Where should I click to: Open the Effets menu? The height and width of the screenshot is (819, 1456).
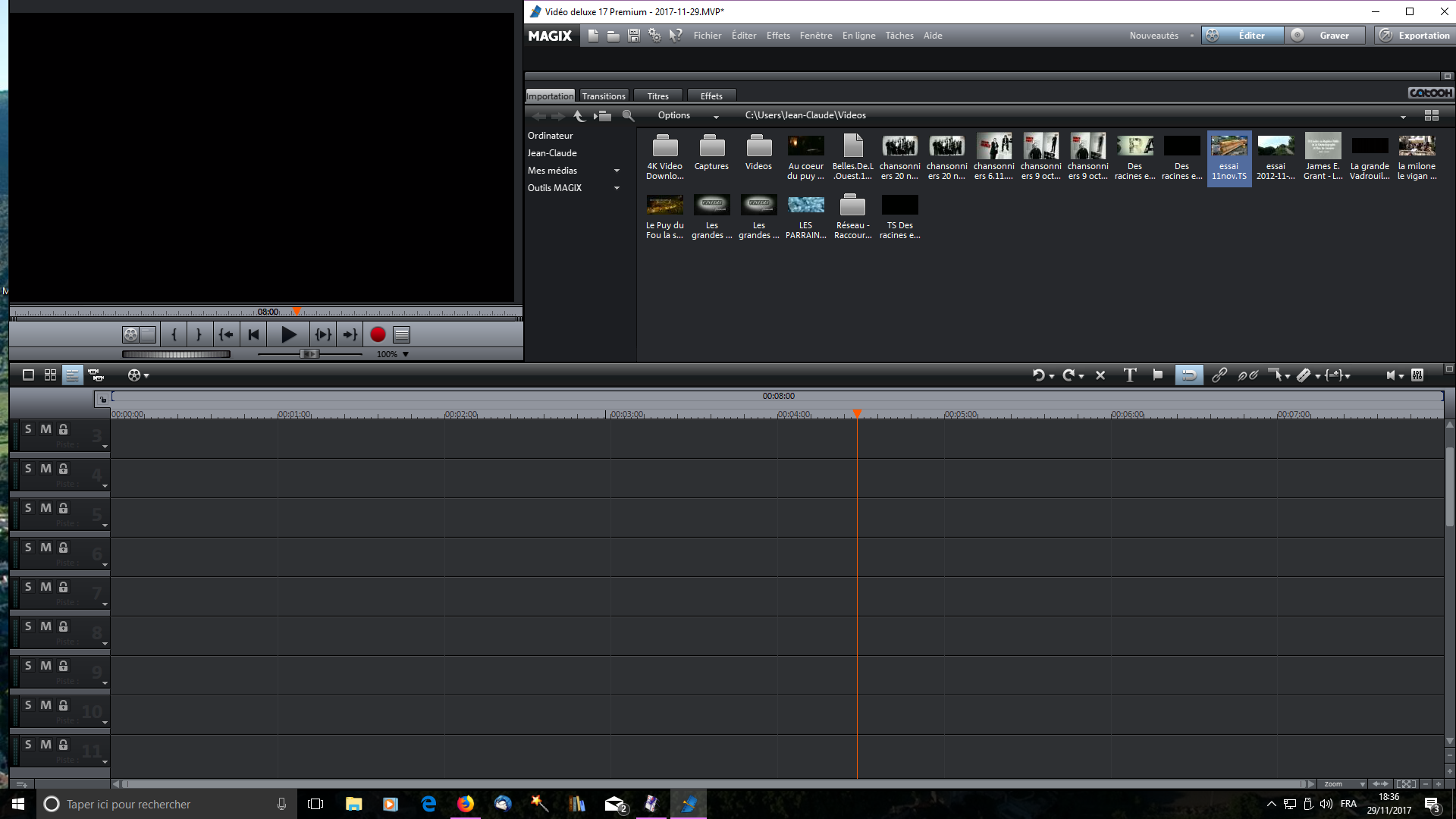pyautogui.click(x=778, y=36)
